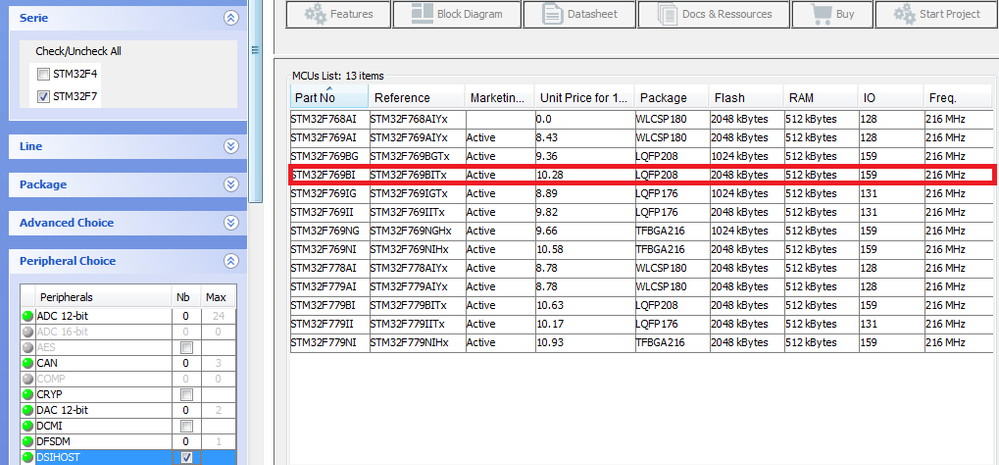Click the Buy cart button

[832, 14]
